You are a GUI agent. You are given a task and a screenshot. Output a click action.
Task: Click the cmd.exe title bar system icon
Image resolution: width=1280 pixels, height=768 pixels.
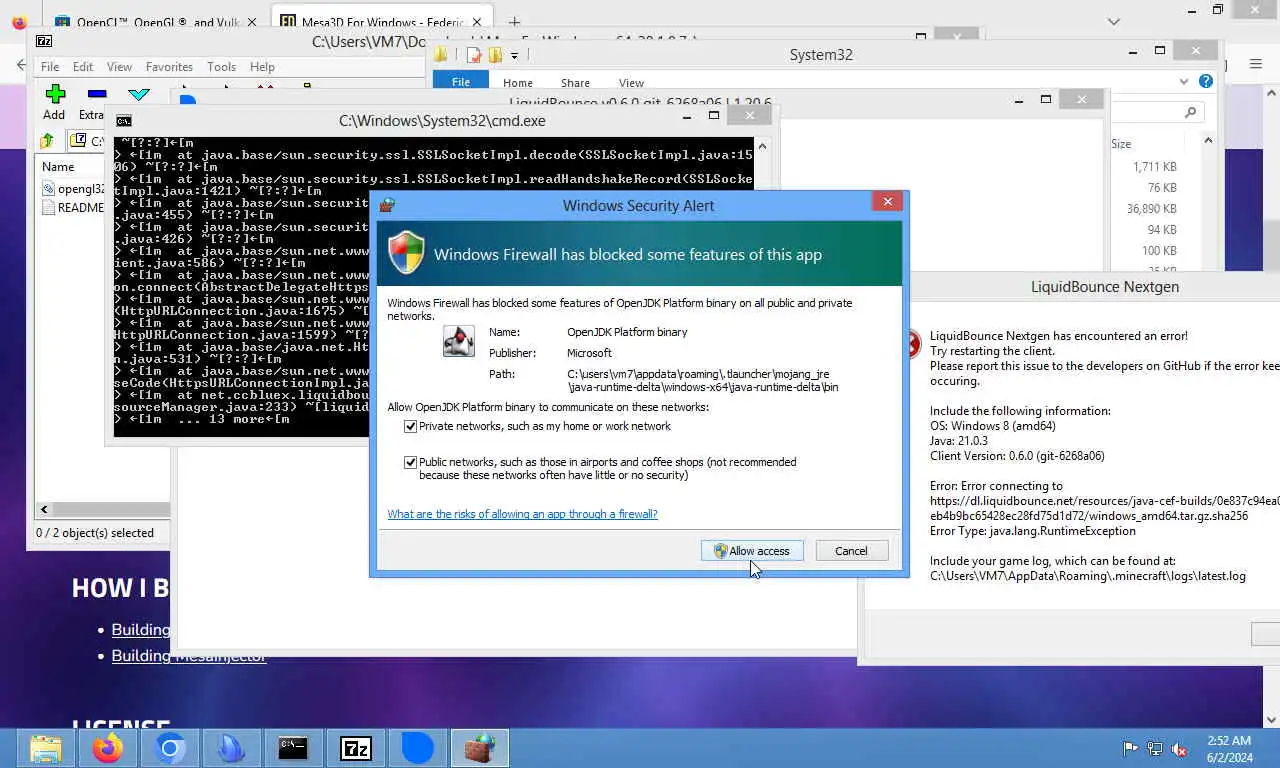tap(123, 121)
